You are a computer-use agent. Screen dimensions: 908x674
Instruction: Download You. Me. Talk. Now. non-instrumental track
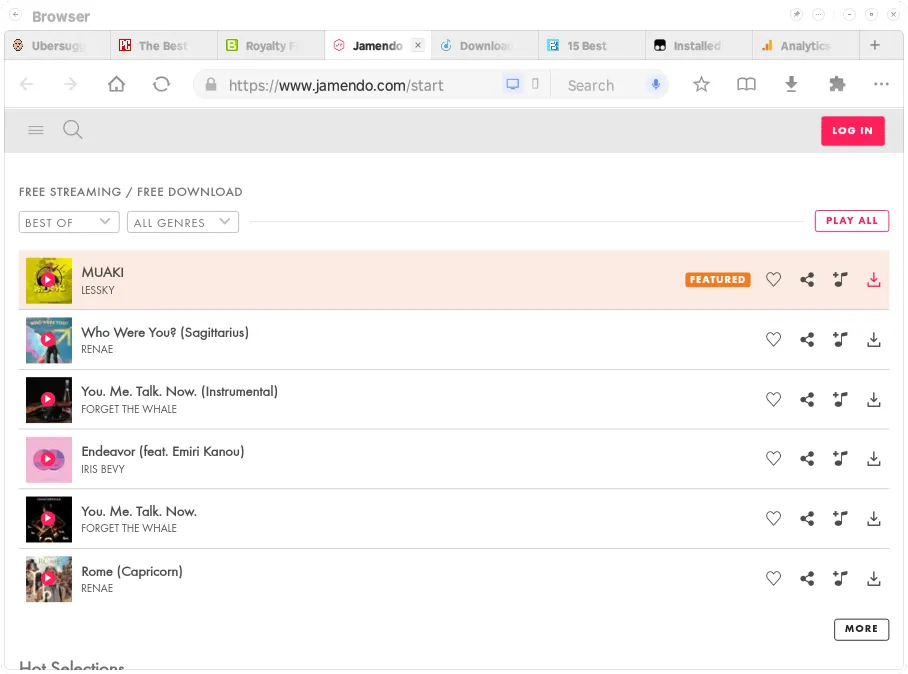click(x=873, y=518)
